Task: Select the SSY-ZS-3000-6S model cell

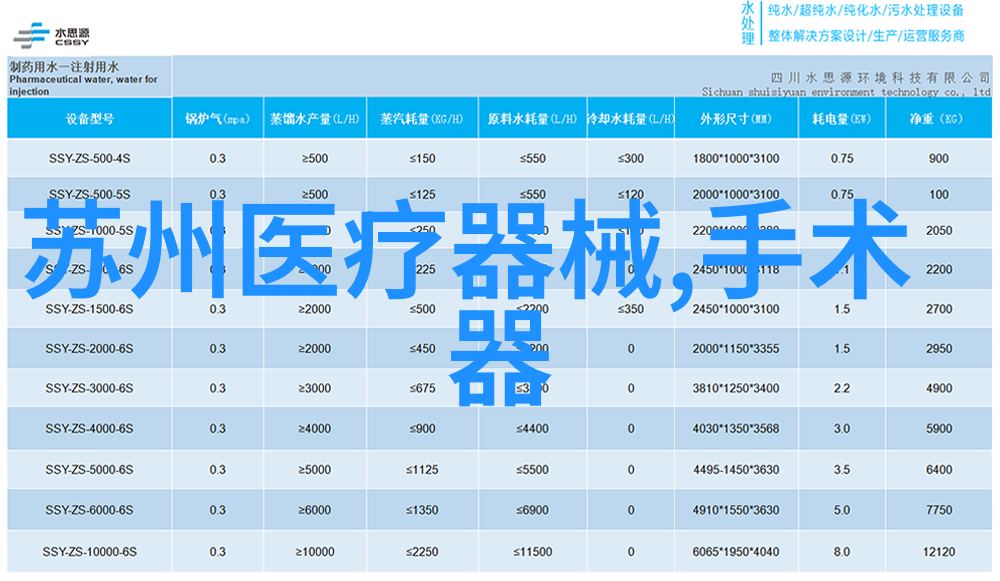Action: 89,389
